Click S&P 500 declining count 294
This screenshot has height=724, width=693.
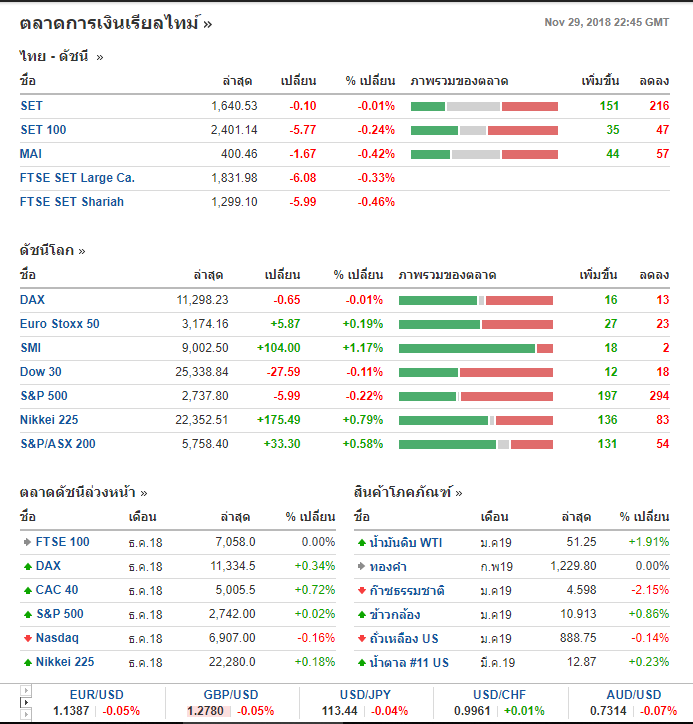tap(659, 396)
